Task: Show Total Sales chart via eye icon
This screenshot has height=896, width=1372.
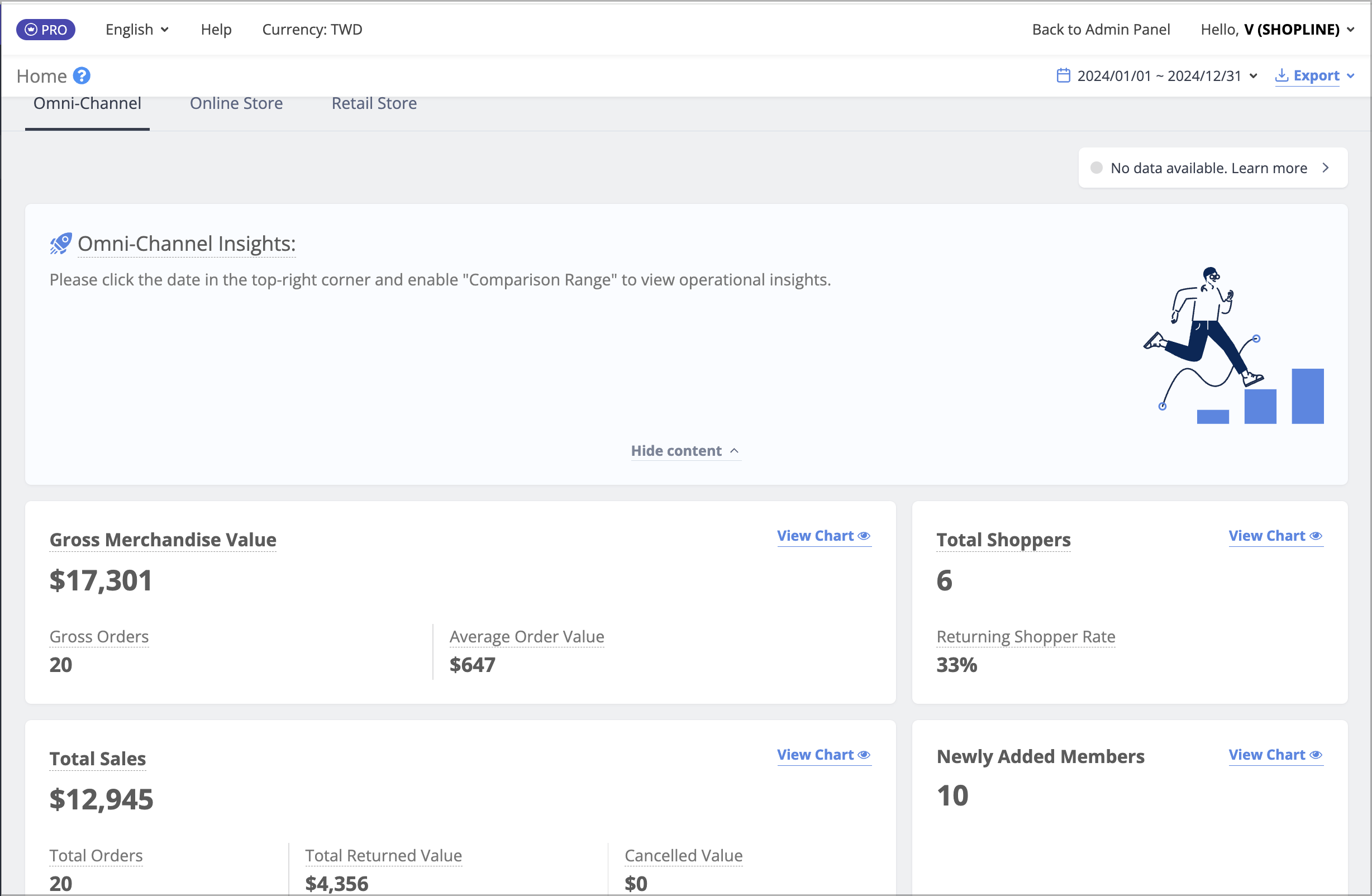Action: (864, 755)
